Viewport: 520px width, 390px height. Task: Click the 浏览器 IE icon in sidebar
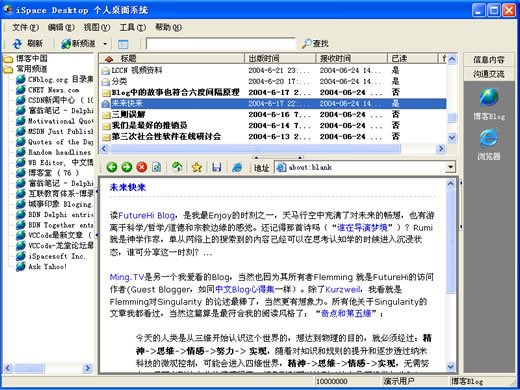[x=489, y=138]
